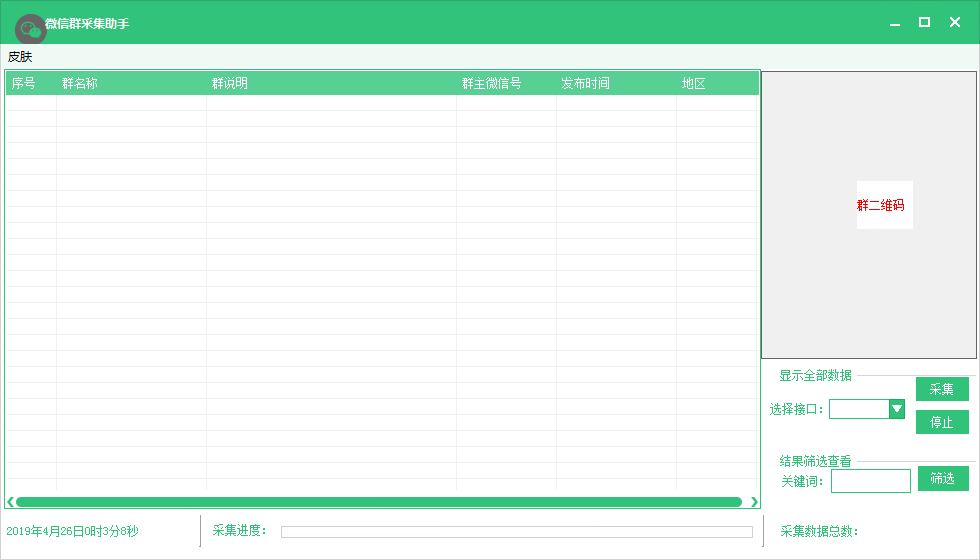Click the 采集 button

click(x=942, y=389)
